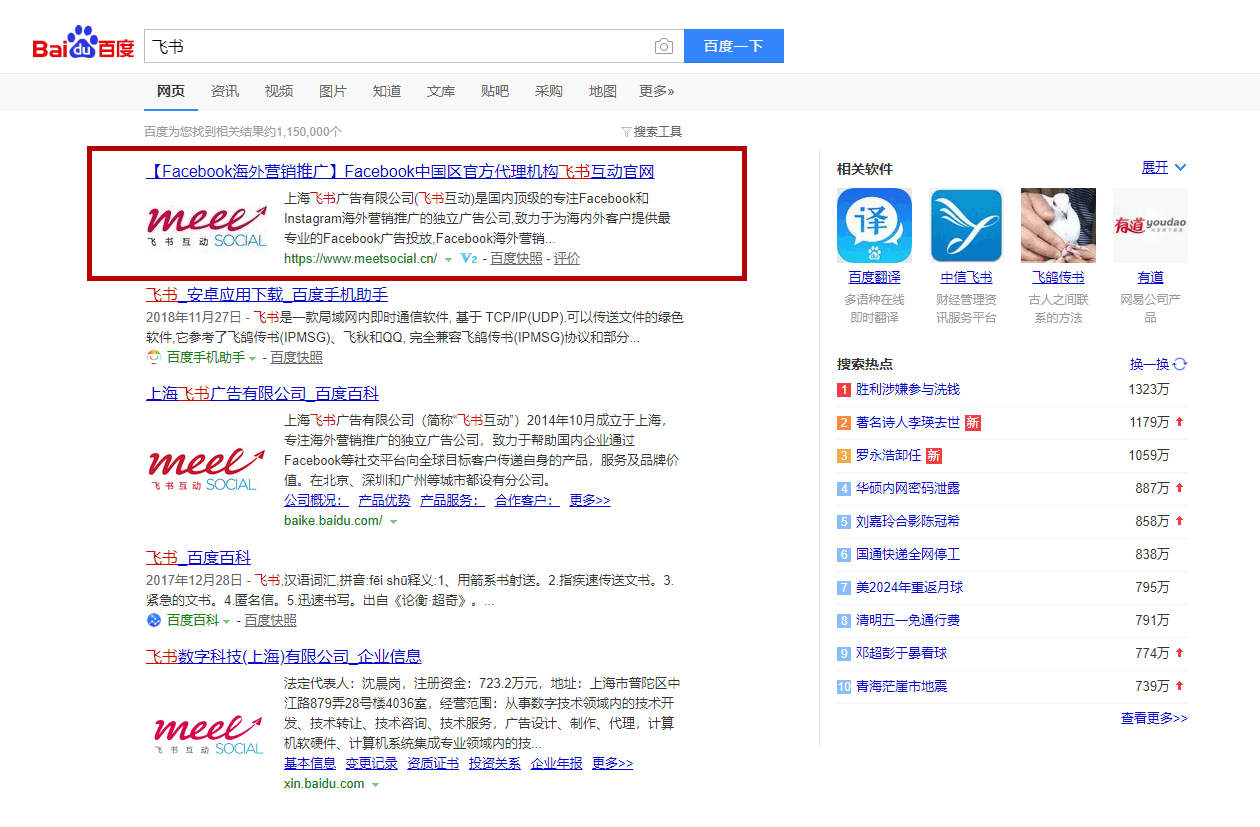
Task: Click Meet Social logo in first result
Action: pos(208,225)
